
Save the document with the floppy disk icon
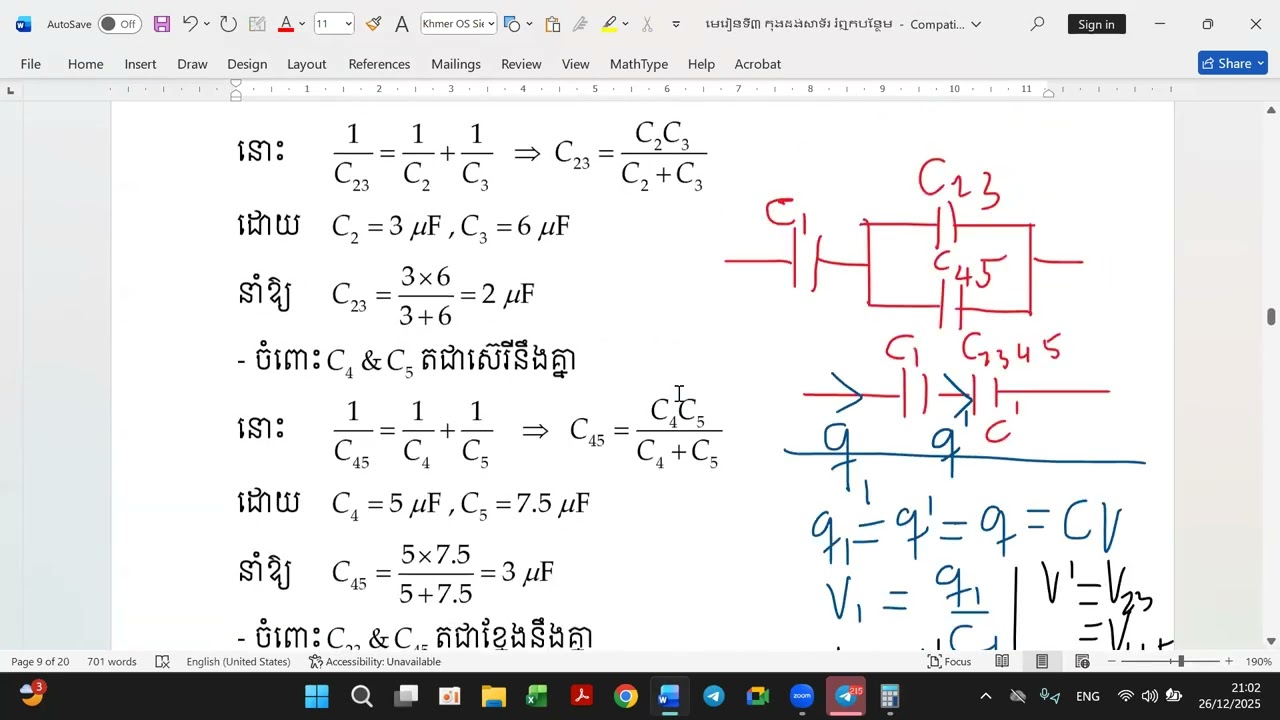coord(162,24)
